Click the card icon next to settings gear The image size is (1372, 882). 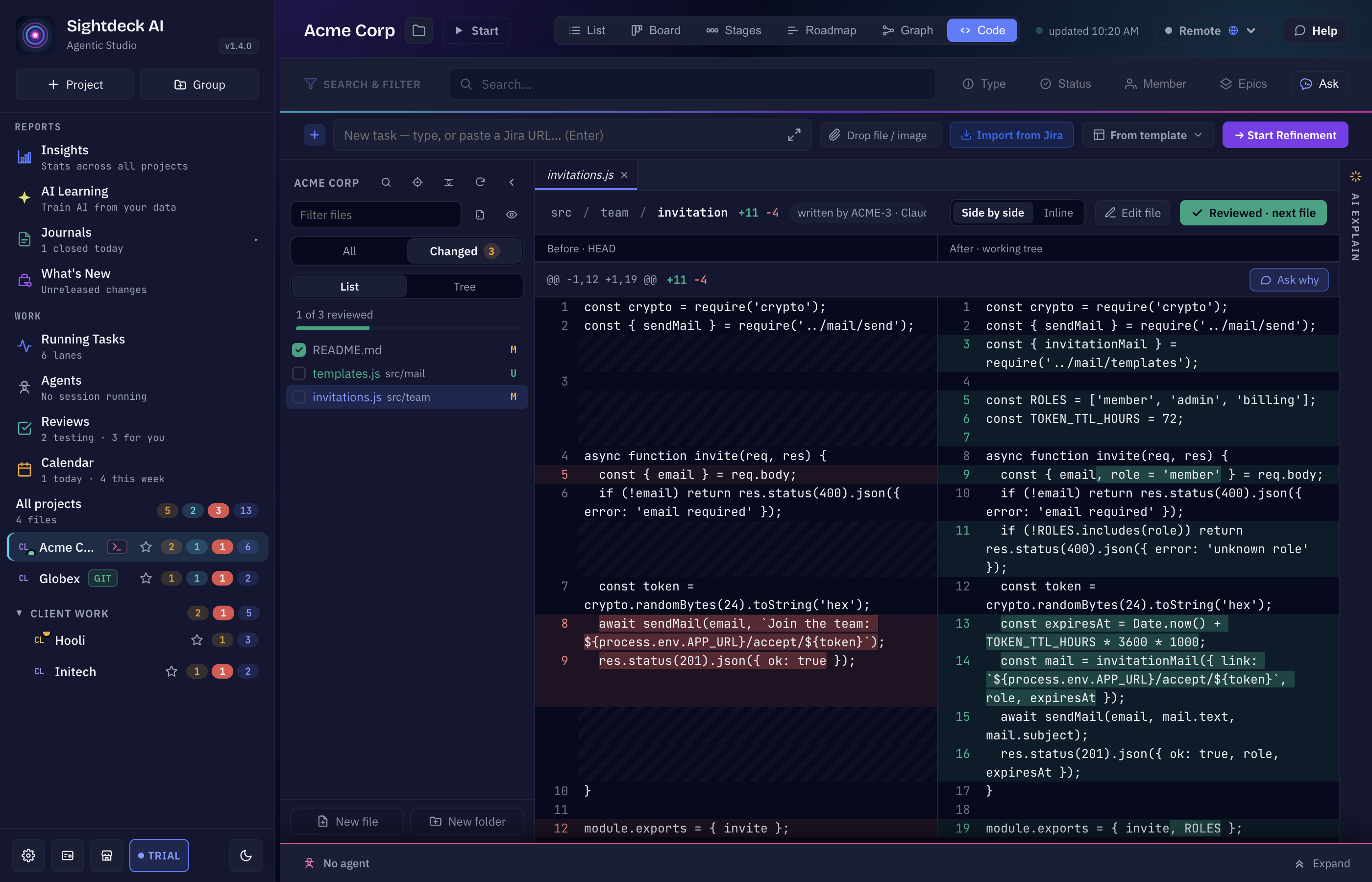tap(68, 855)
